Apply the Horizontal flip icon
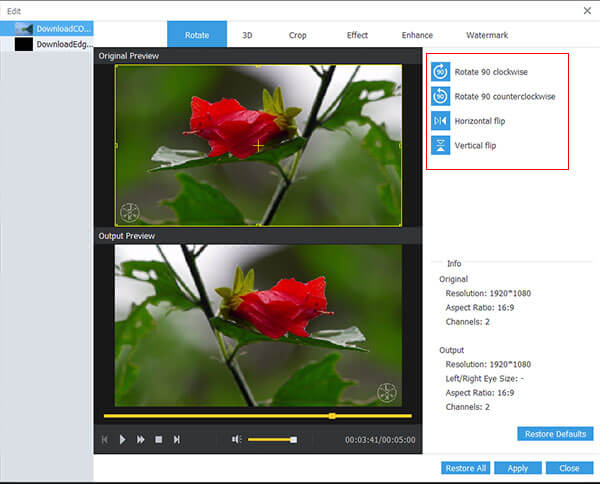The height and width of the screenshot is (484, 600). coord(440,121)
